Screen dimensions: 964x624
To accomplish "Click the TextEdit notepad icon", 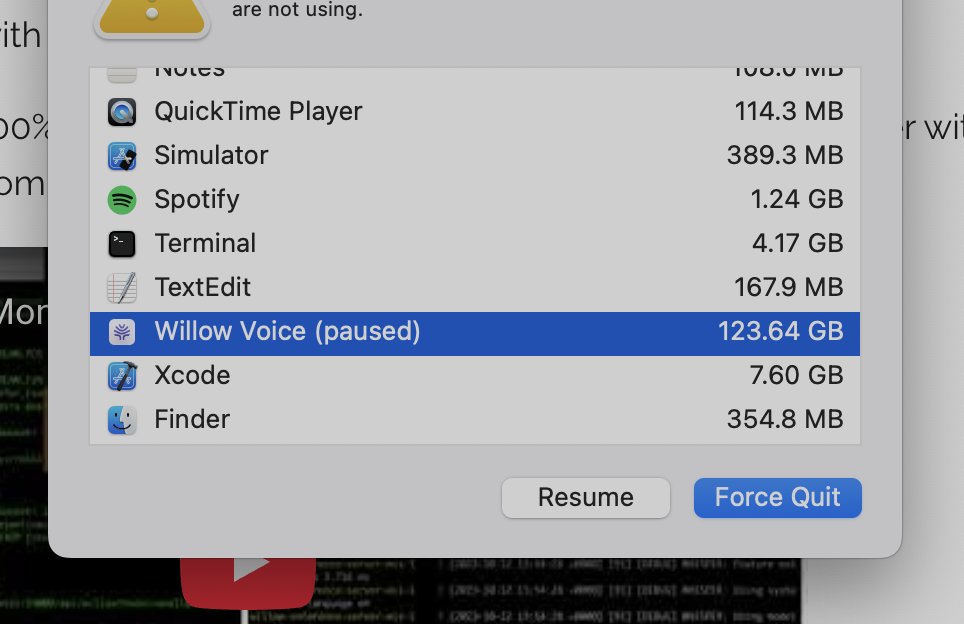I will (x=122, y=288).
